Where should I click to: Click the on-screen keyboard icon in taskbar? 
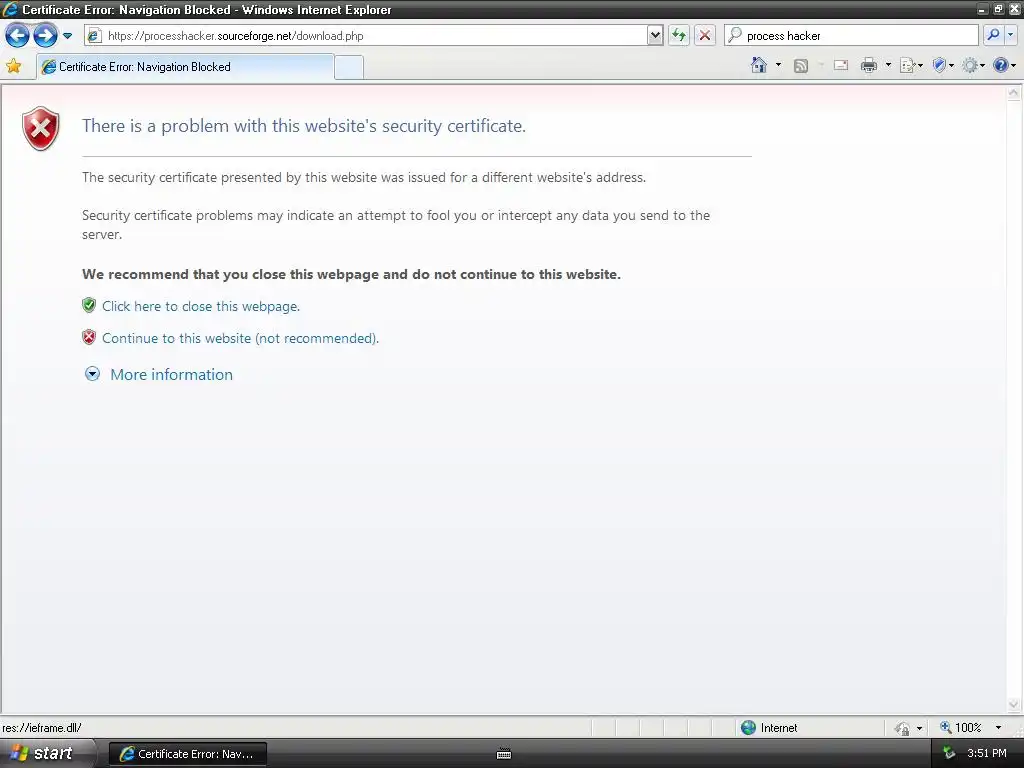point(504,754)
